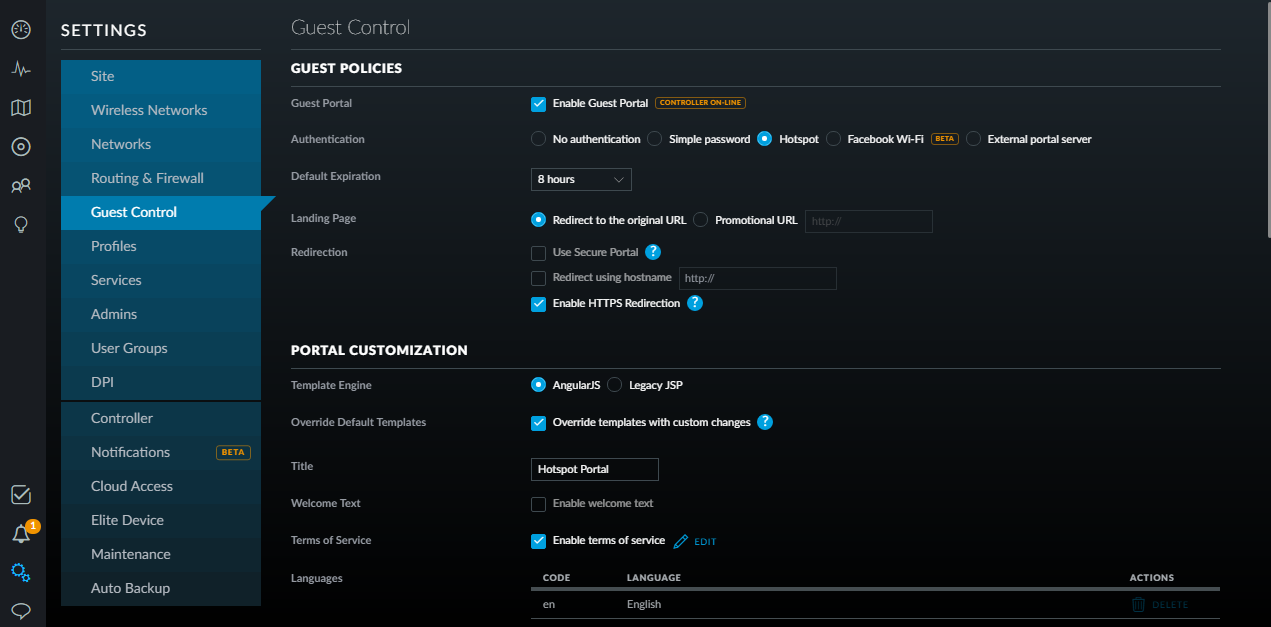This screenshot has width=1271, height=627.
Task: Select Simple password authentication
Action: point(654,139)
